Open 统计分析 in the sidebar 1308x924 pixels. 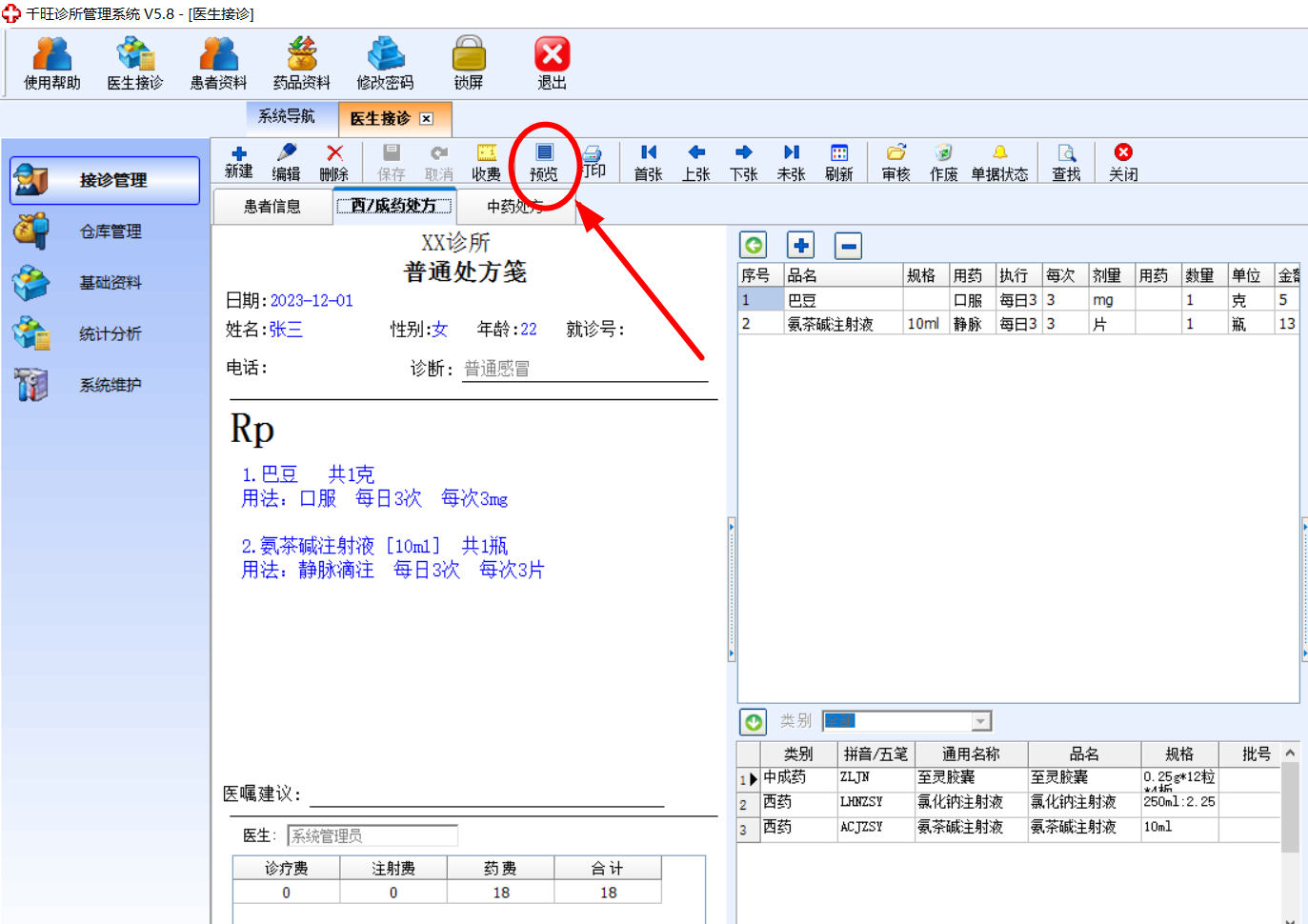105,333
